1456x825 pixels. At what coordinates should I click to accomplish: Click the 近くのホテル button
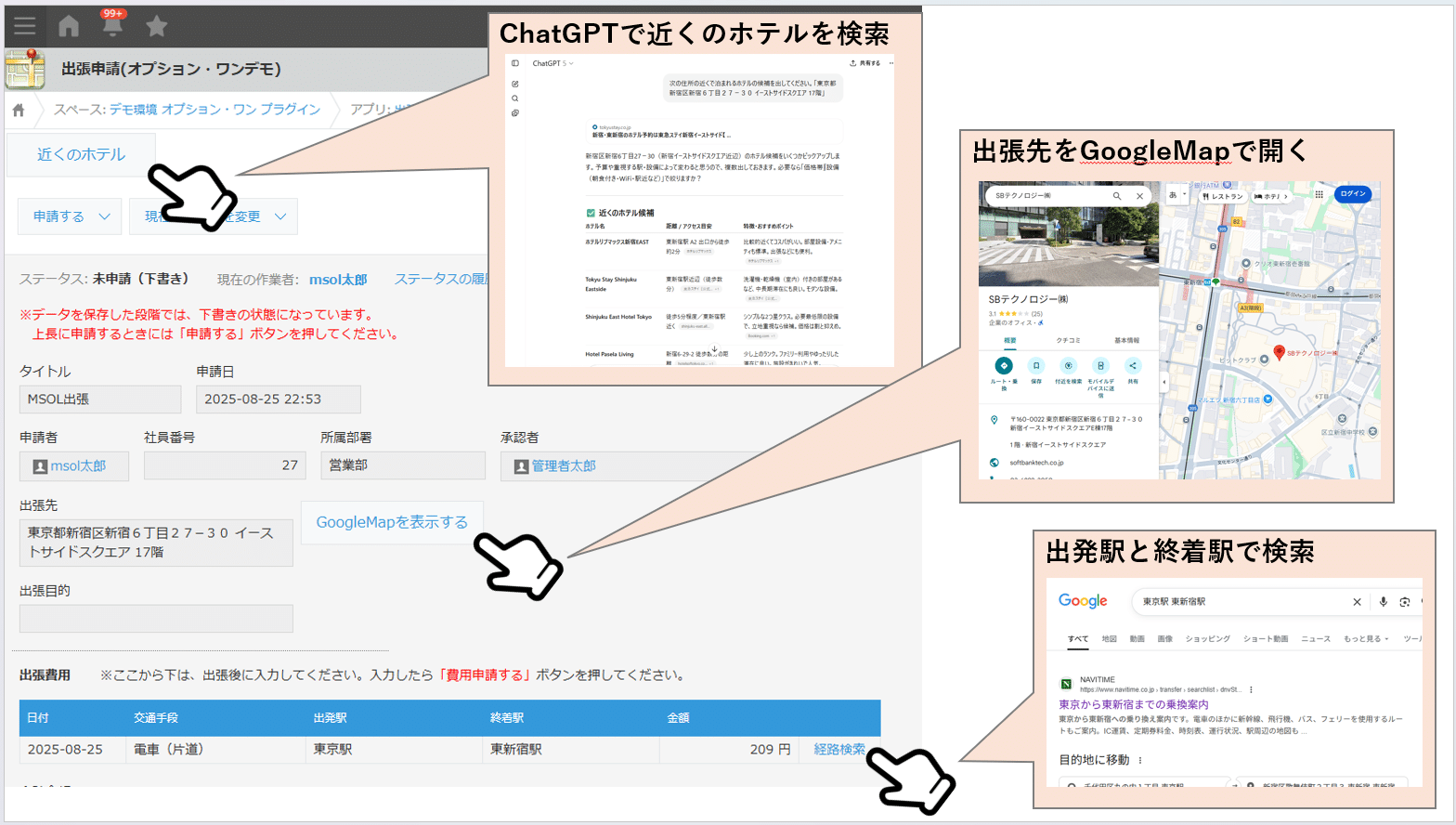(x=81, y=154)
